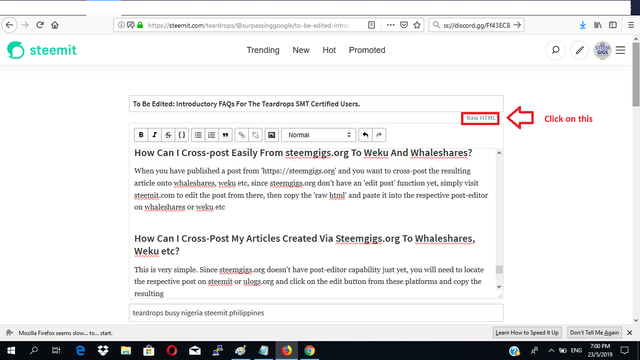
Task: Toggle reader view in address bar
Action: coord(371,25)
